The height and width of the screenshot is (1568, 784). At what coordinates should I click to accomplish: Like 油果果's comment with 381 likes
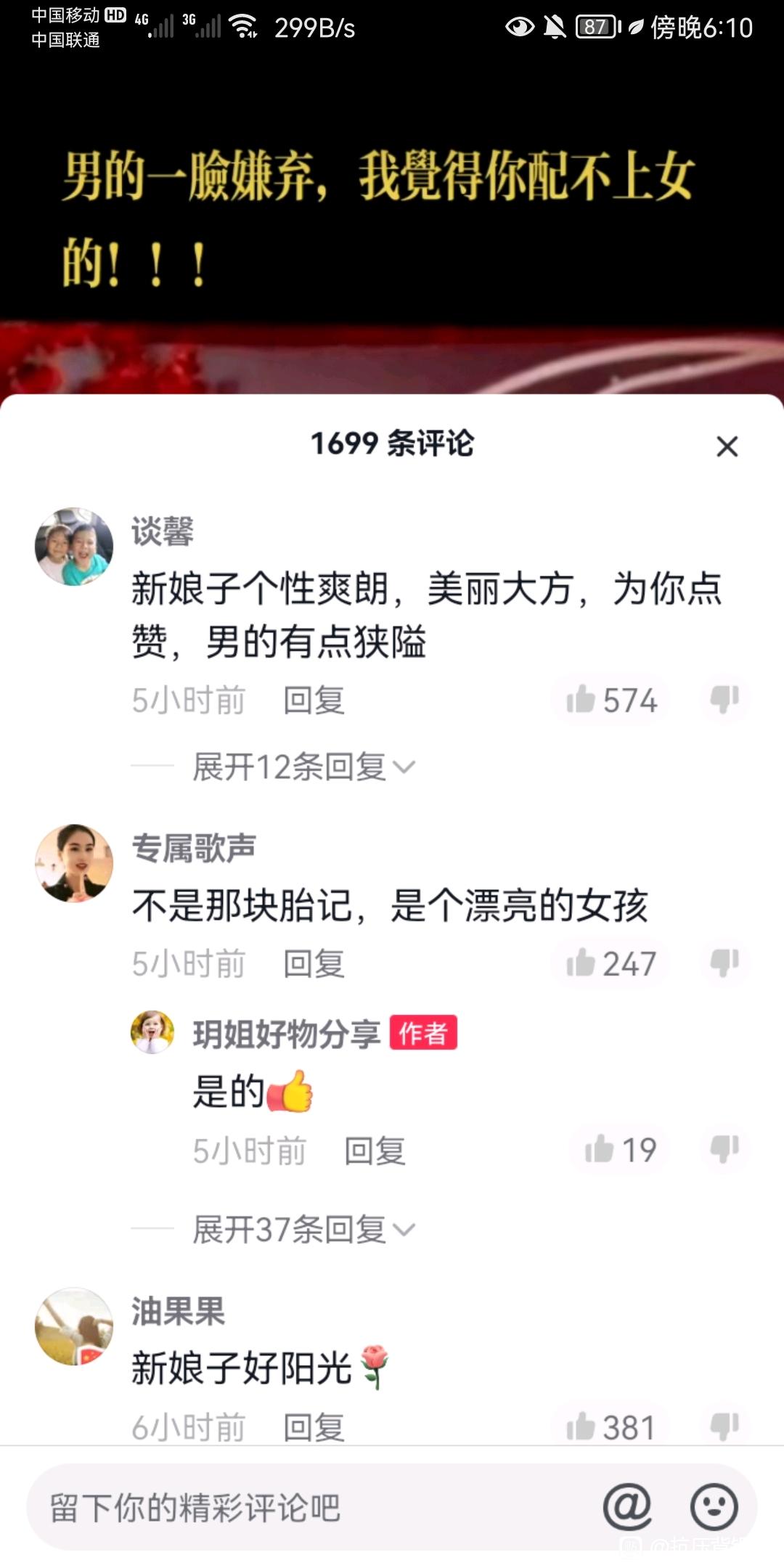(611, 1426)
